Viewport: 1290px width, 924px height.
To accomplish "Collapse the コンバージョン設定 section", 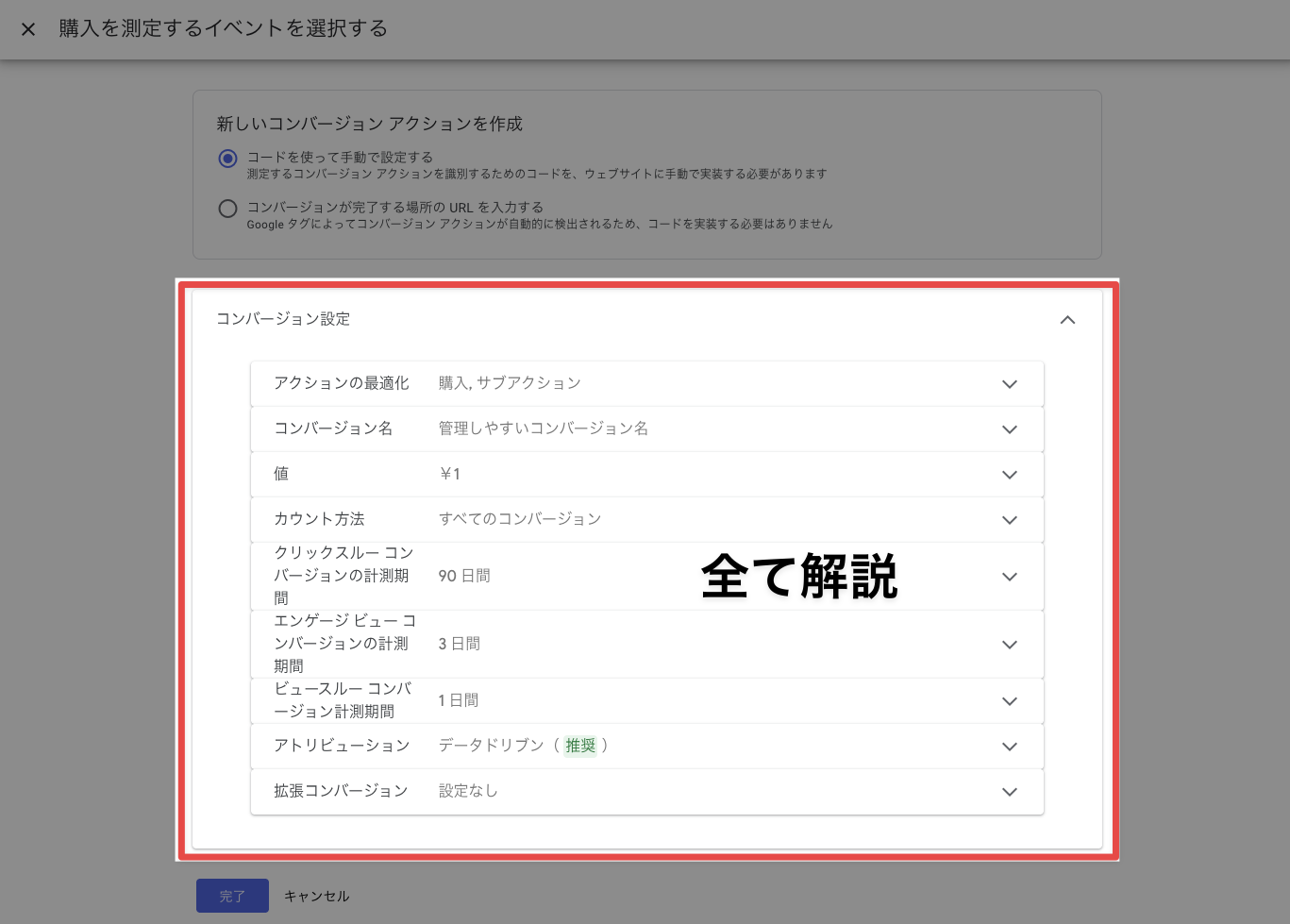I will tap(1067, 320).
